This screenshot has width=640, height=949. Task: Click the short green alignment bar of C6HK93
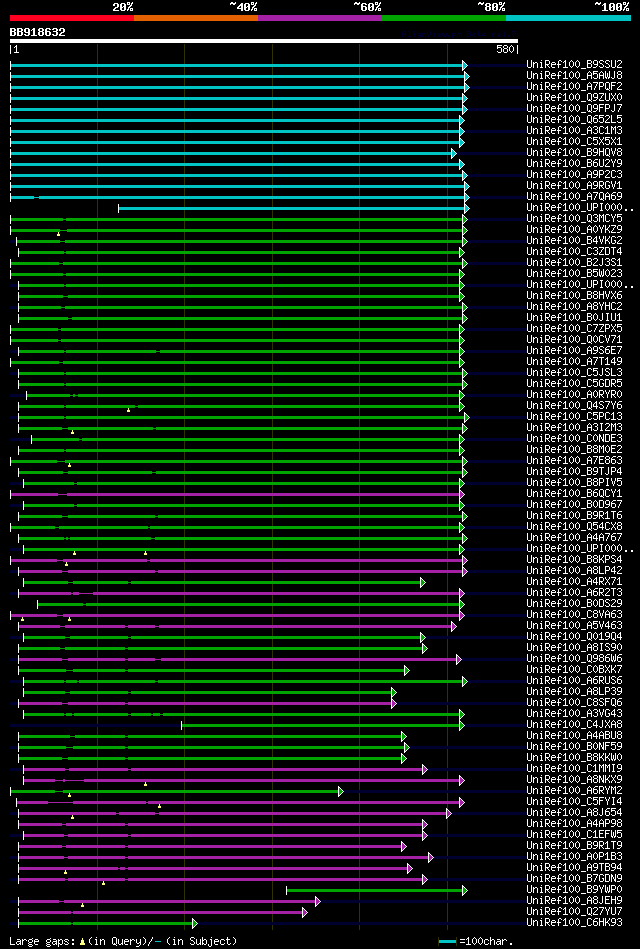click(x=107, y=924)
